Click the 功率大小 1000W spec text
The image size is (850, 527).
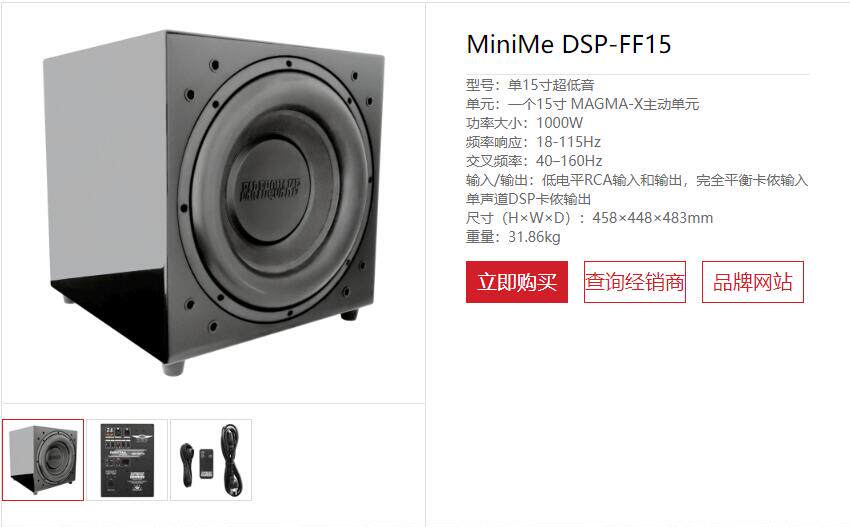[524, 123]
